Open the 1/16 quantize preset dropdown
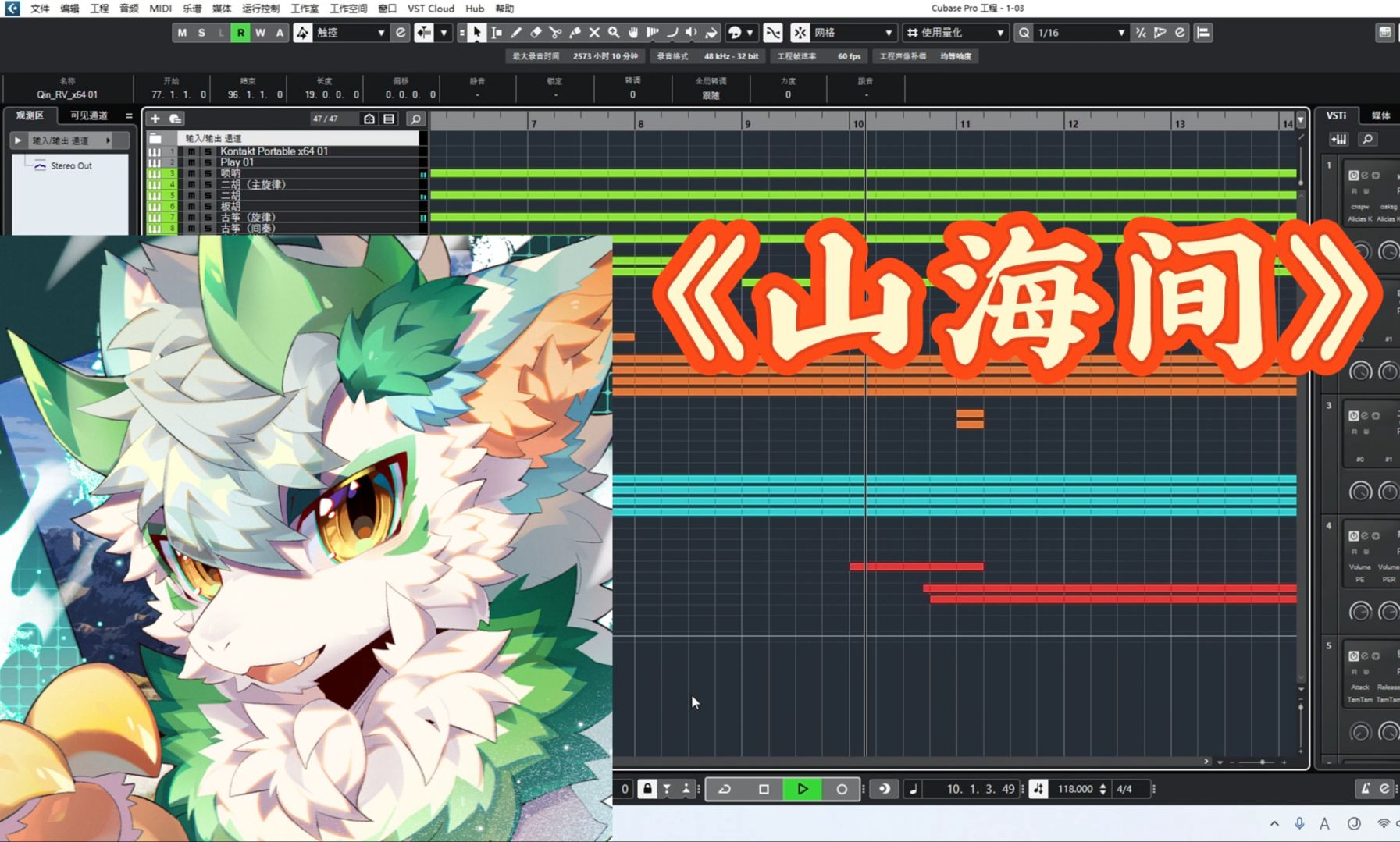Viewport: 1400px width, 842px height. 1081,33
